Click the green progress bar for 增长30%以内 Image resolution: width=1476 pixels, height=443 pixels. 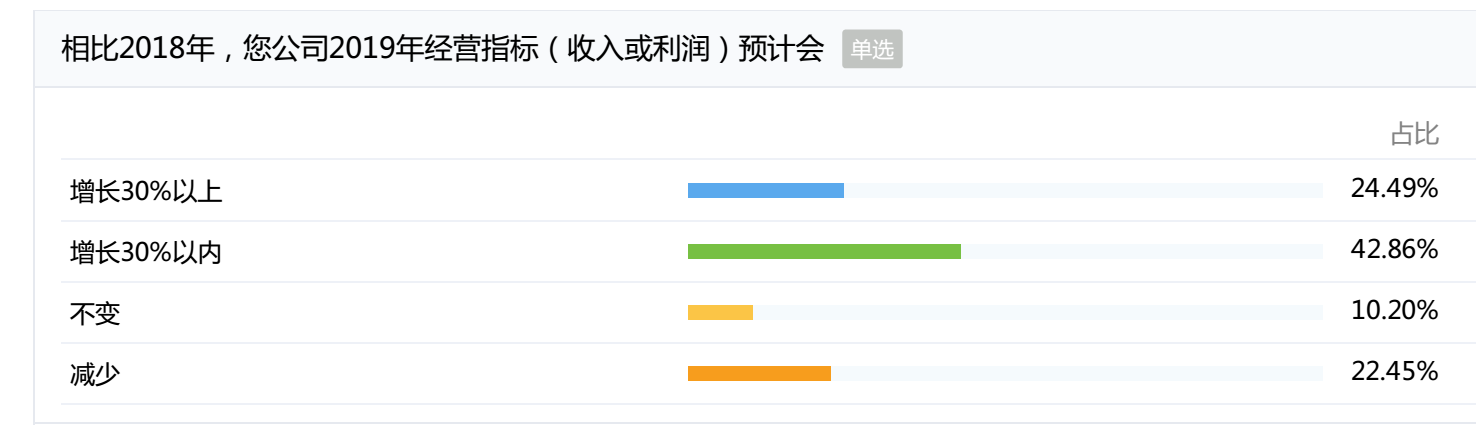pyautogui.click(x=824, y=252)
